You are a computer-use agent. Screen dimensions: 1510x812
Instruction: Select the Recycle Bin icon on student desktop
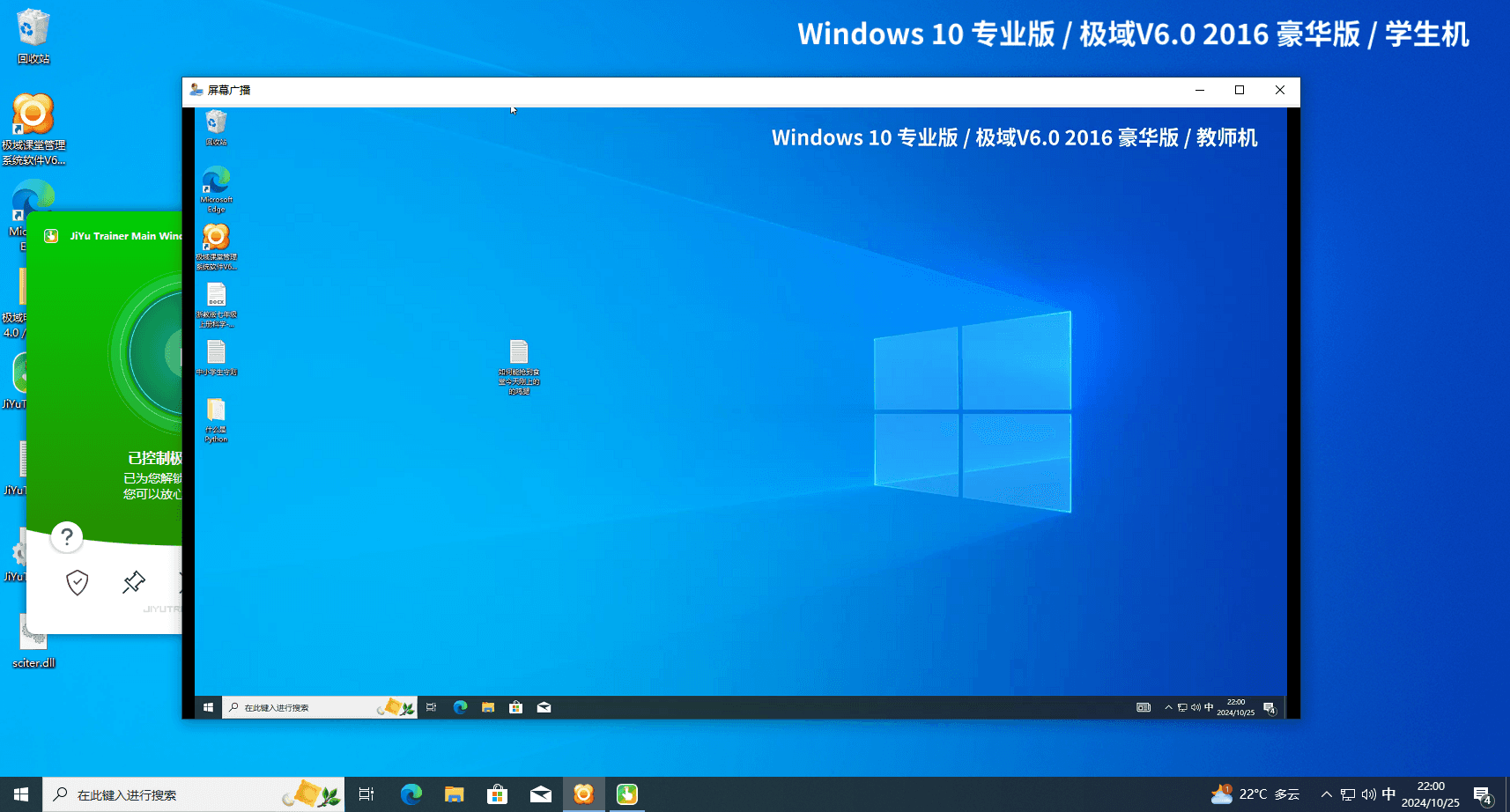(x=33, y=36)
